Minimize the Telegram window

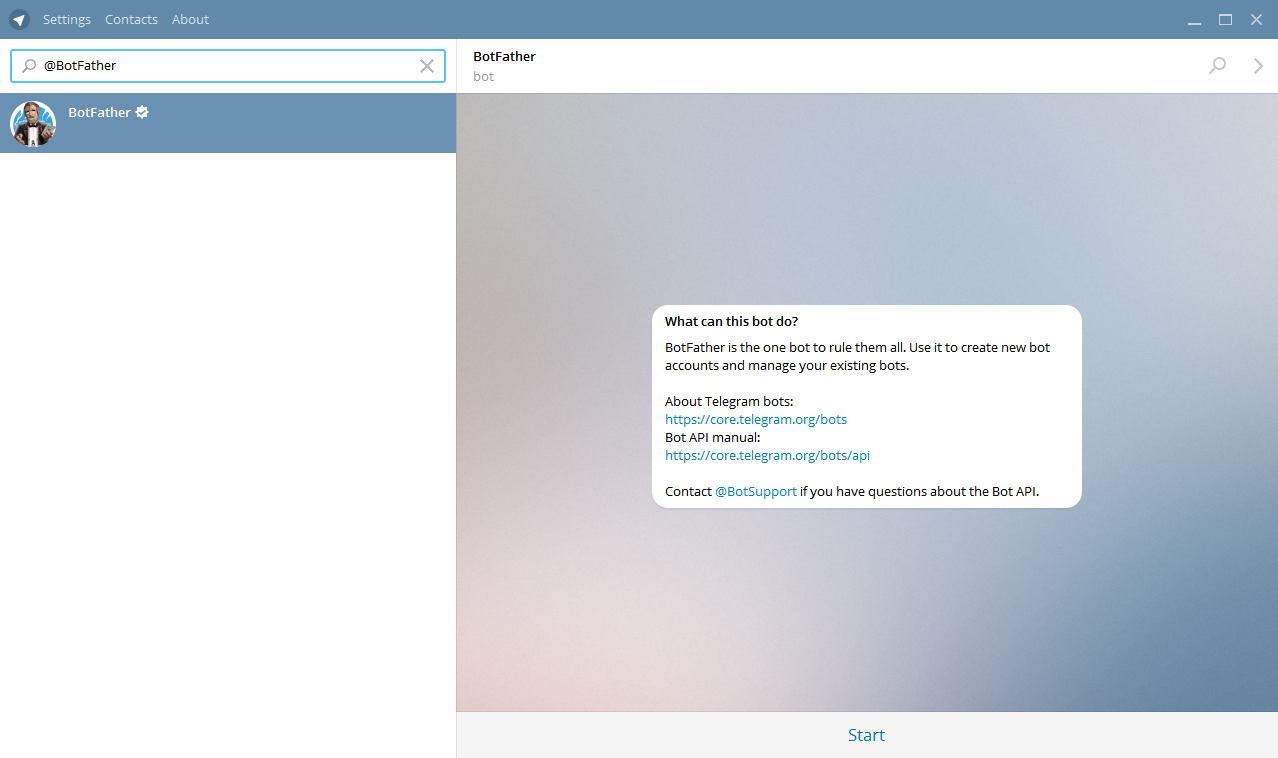tap(1194, 20)
